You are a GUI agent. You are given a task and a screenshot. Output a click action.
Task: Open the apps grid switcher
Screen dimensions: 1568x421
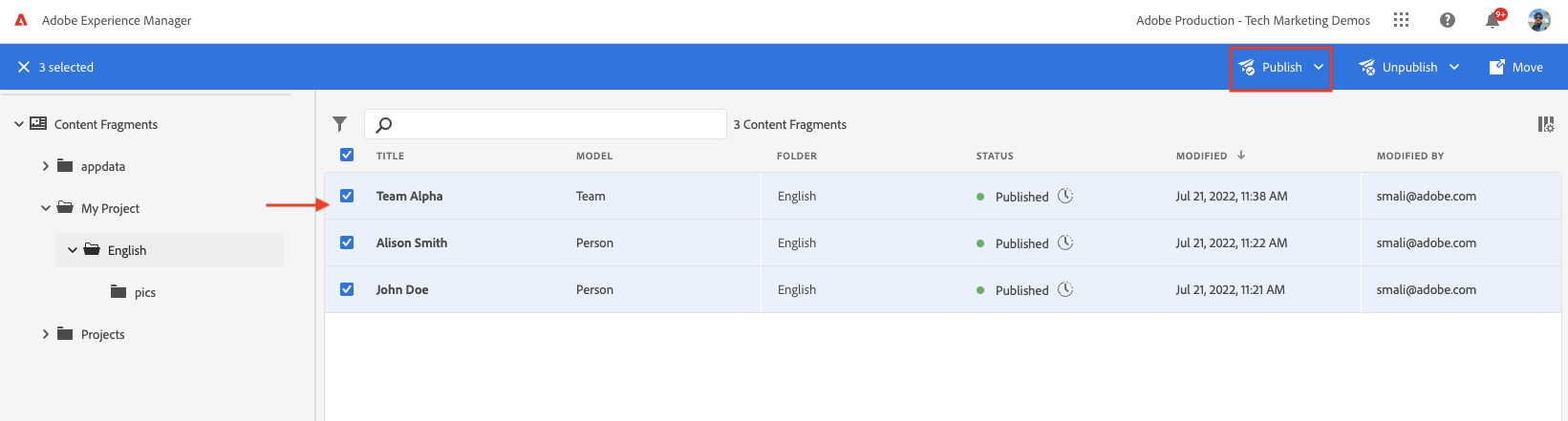1402,20
